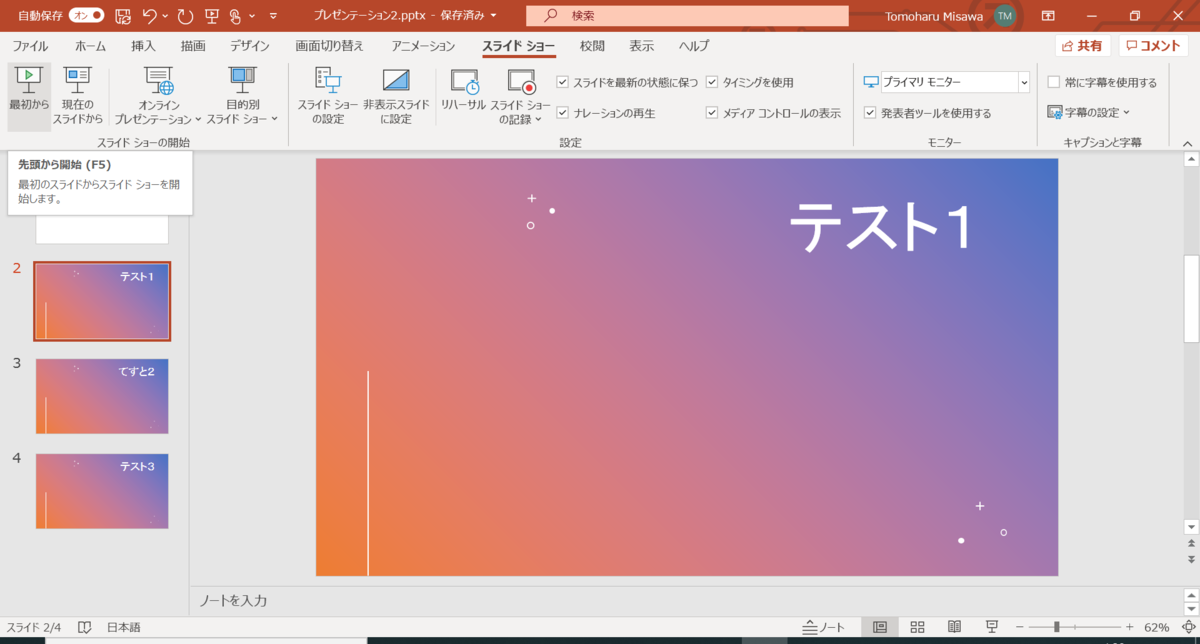
Task: Click the コメント button
Action: click(x=1154, y=46)
